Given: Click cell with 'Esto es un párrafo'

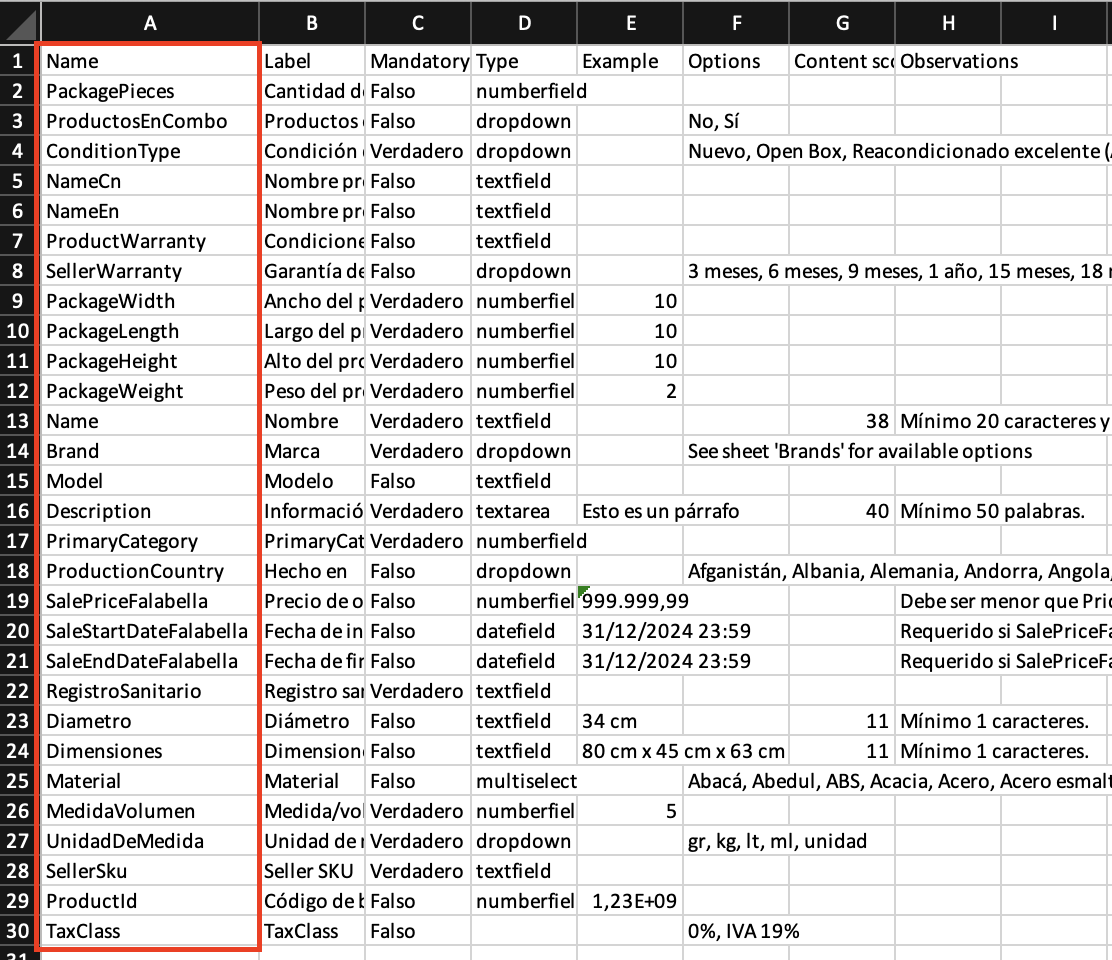Looking at the screenshot, I should (630, 511).
